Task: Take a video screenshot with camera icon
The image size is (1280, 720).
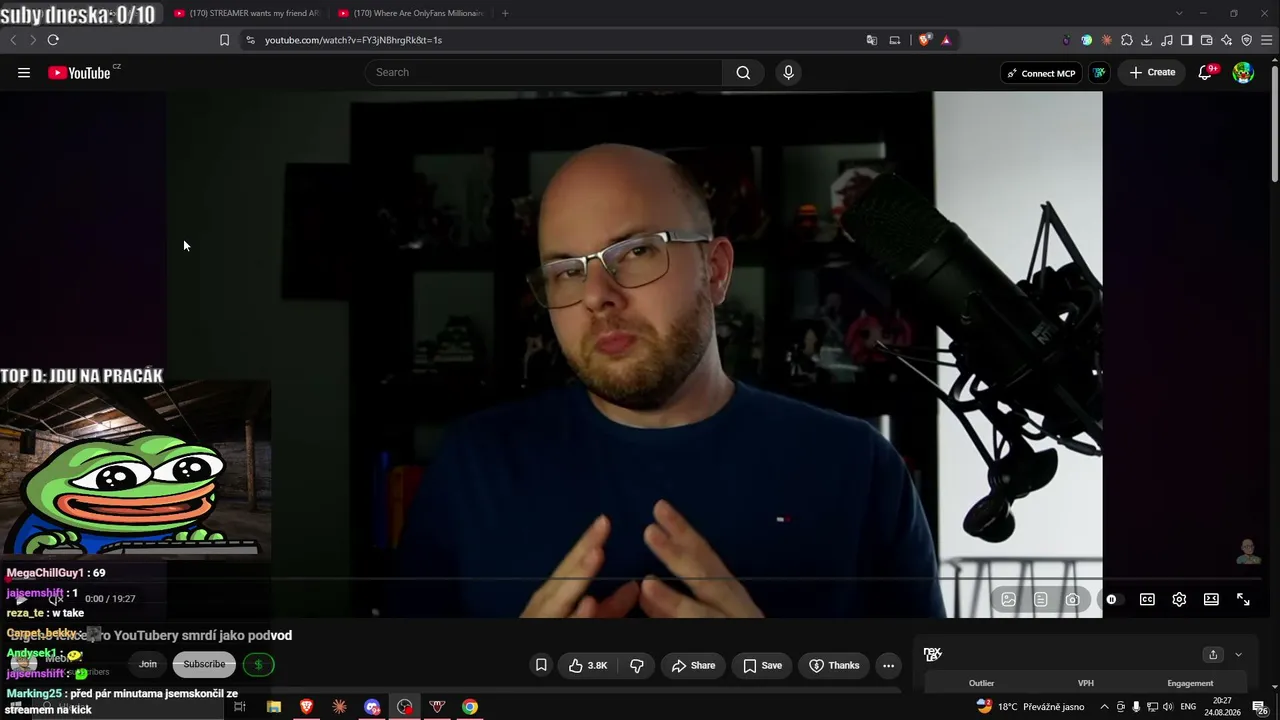Action: [x=1072, y=599]
